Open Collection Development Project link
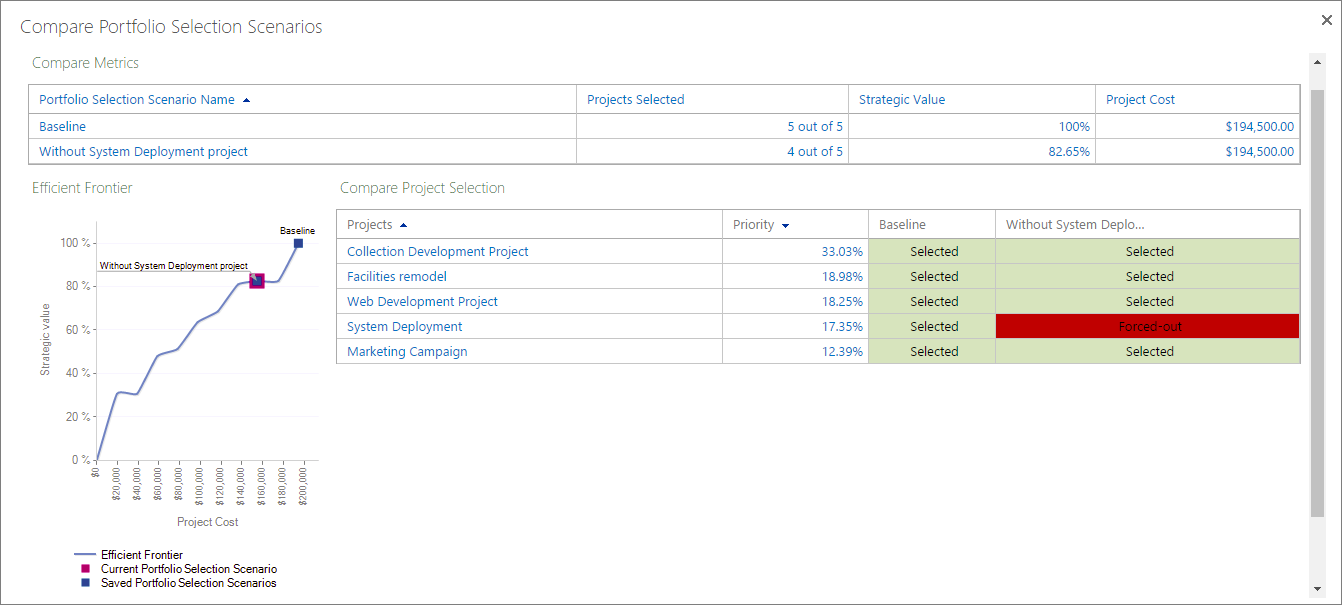Screen dimensions: 1342x605 tap(437, 252)
